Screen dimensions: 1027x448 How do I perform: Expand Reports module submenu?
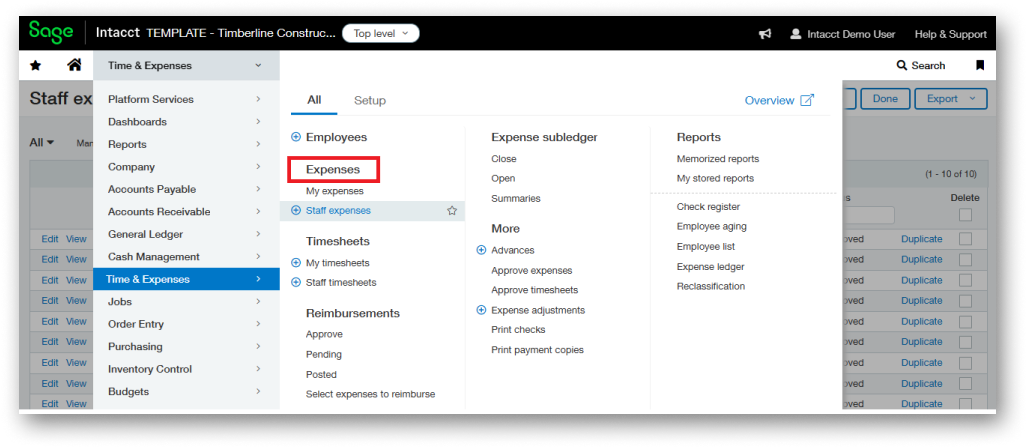tap(258, 144)
